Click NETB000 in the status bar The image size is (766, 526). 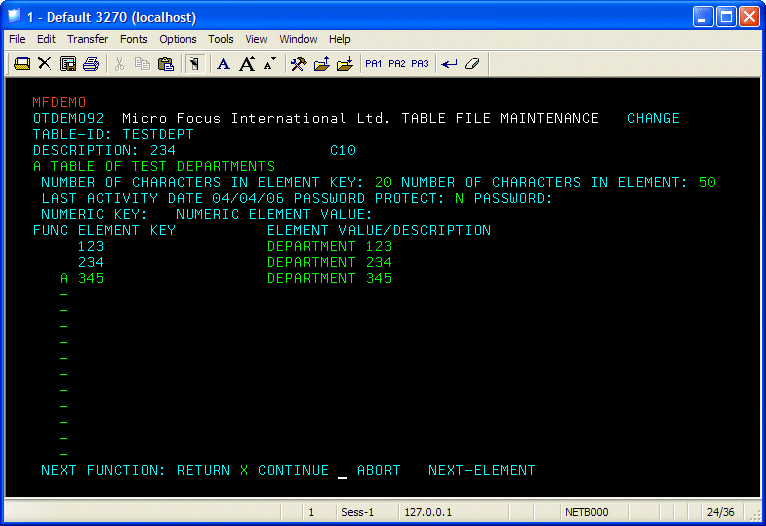[587, 512]
